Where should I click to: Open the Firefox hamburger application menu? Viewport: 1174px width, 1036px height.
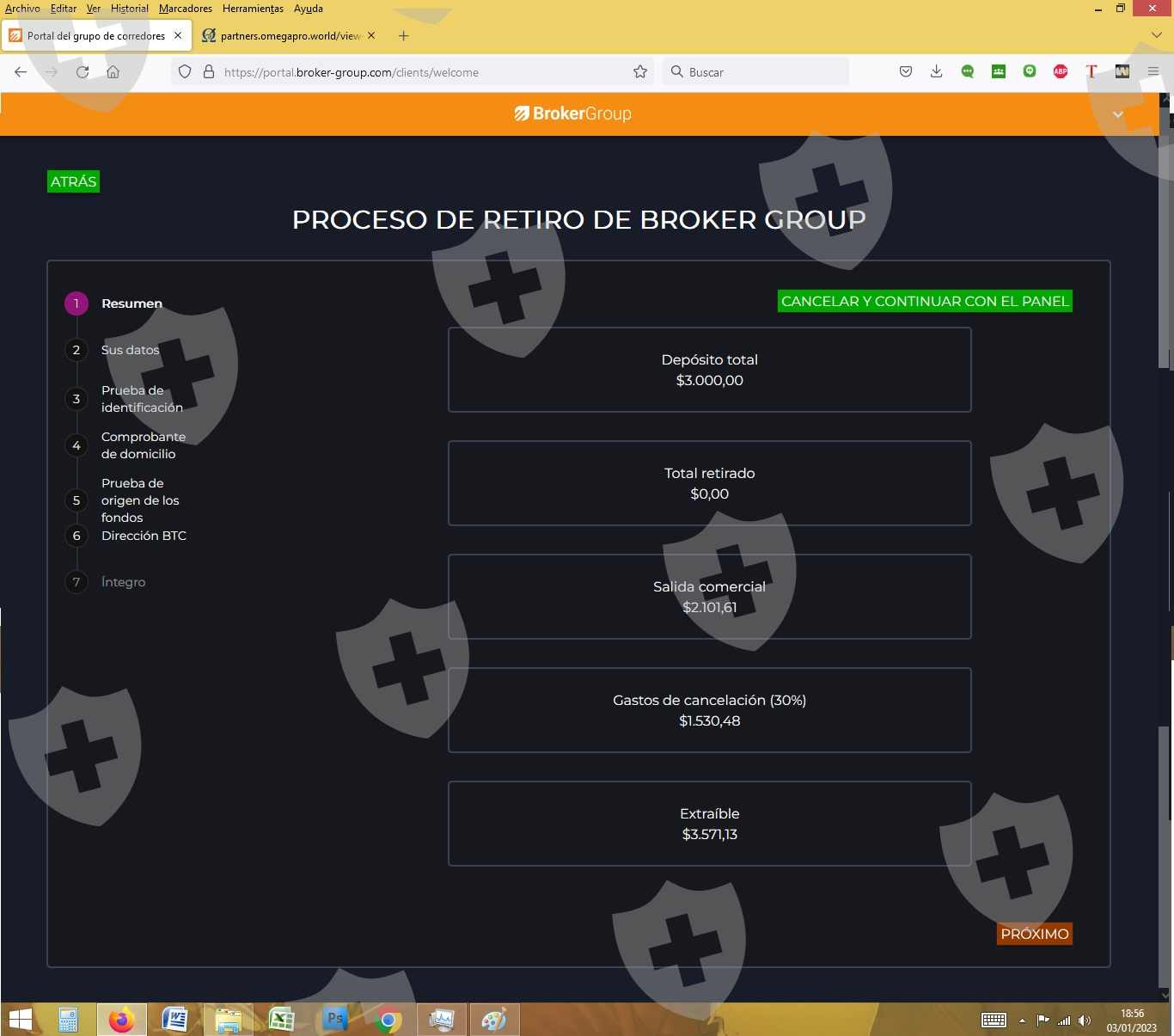(1153, 72)
